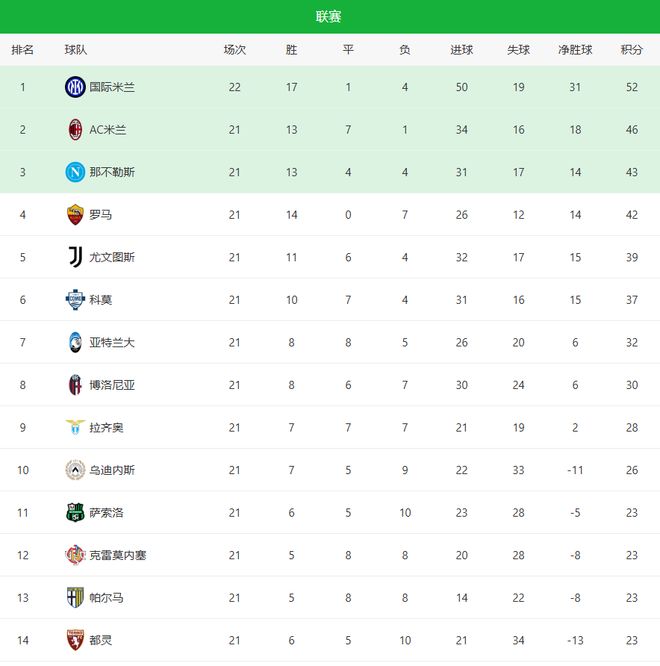The image size is (660, 666).
Task: Click the 排名 column header
Action: pyautogui.click(x=23, y=50)
